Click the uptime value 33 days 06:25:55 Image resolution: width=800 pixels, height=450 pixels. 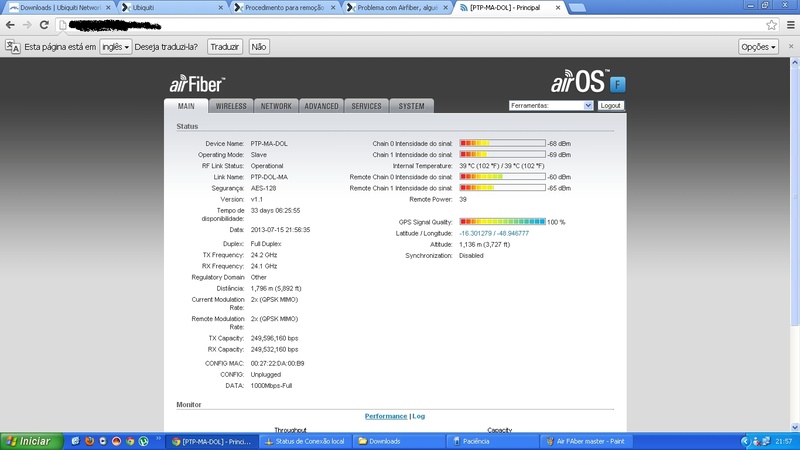coord(275,211)
